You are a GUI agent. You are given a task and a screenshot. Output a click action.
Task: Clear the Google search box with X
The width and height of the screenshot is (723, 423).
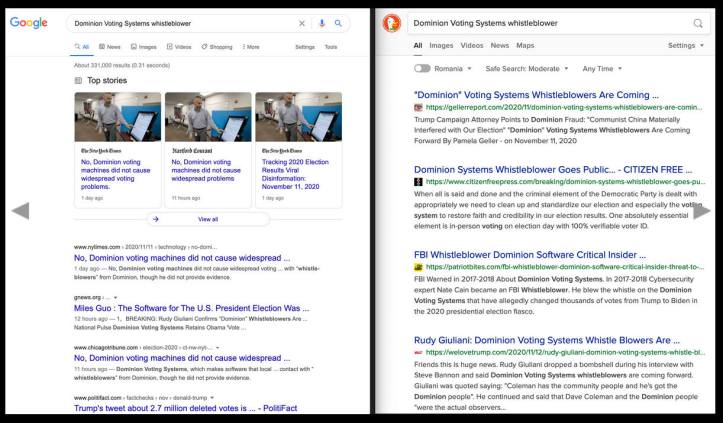tap(303, 22)
